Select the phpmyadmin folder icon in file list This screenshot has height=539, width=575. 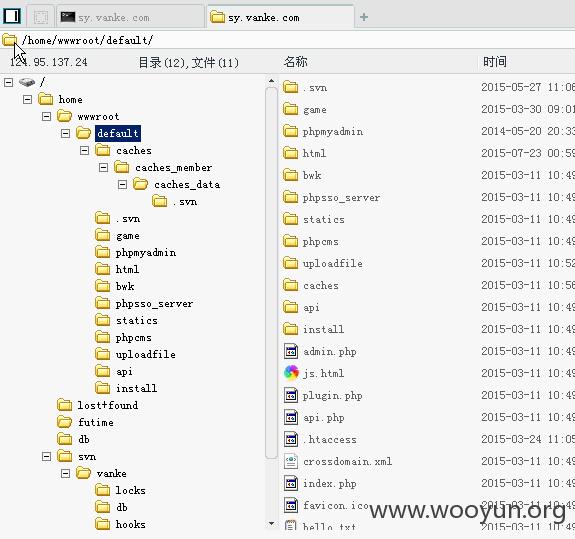click(x=291, y=131)
